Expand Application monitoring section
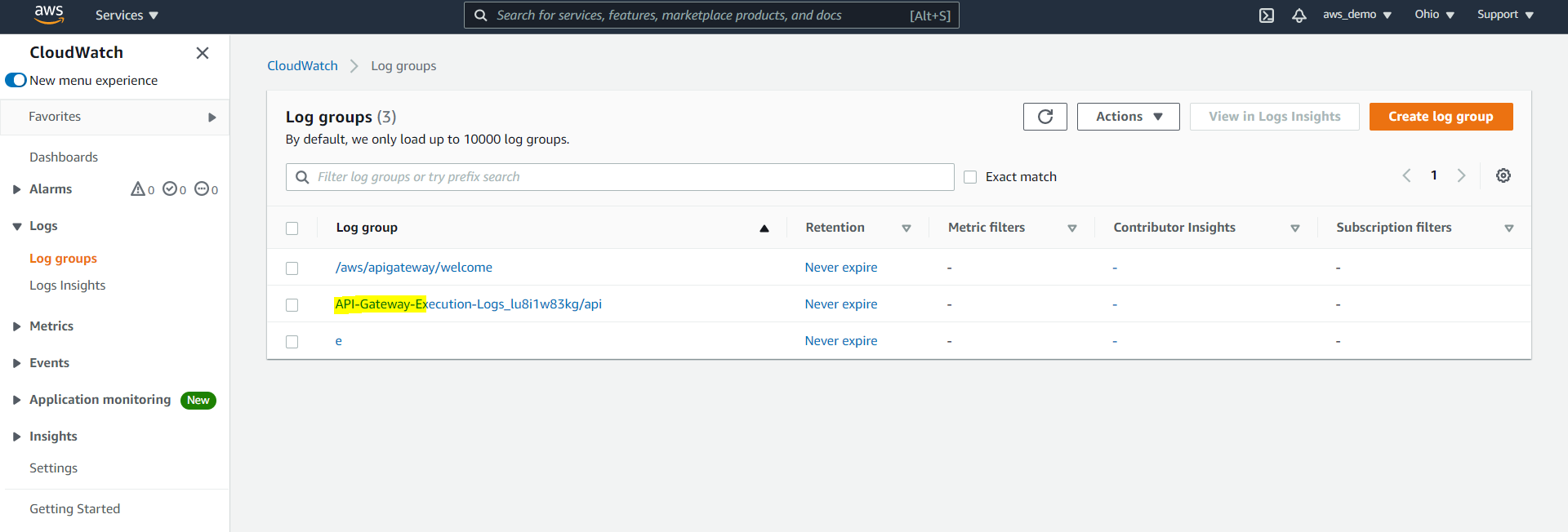The height and width of the screenshot is (532, 1568). click(x=16, y=400)
